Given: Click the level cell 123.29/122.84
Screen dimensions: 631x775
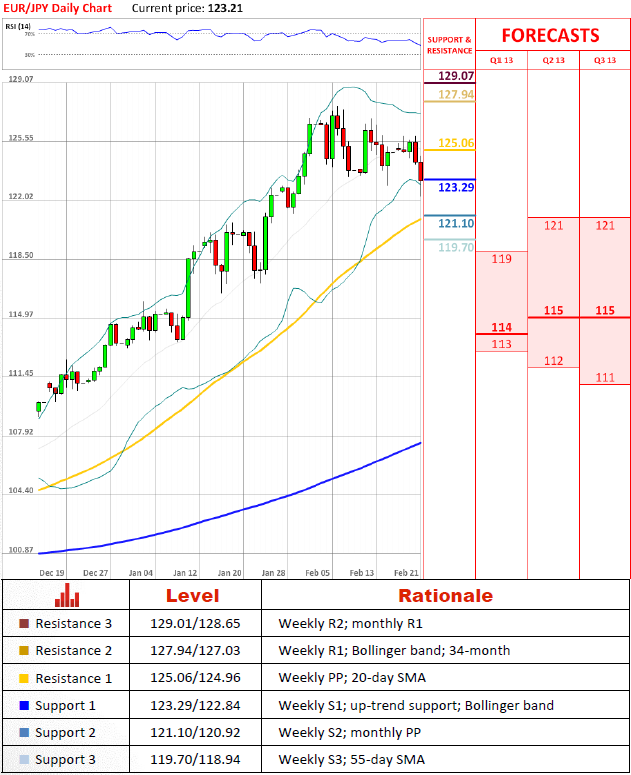Looking at the screenshot, I should [x=195, y=705].
